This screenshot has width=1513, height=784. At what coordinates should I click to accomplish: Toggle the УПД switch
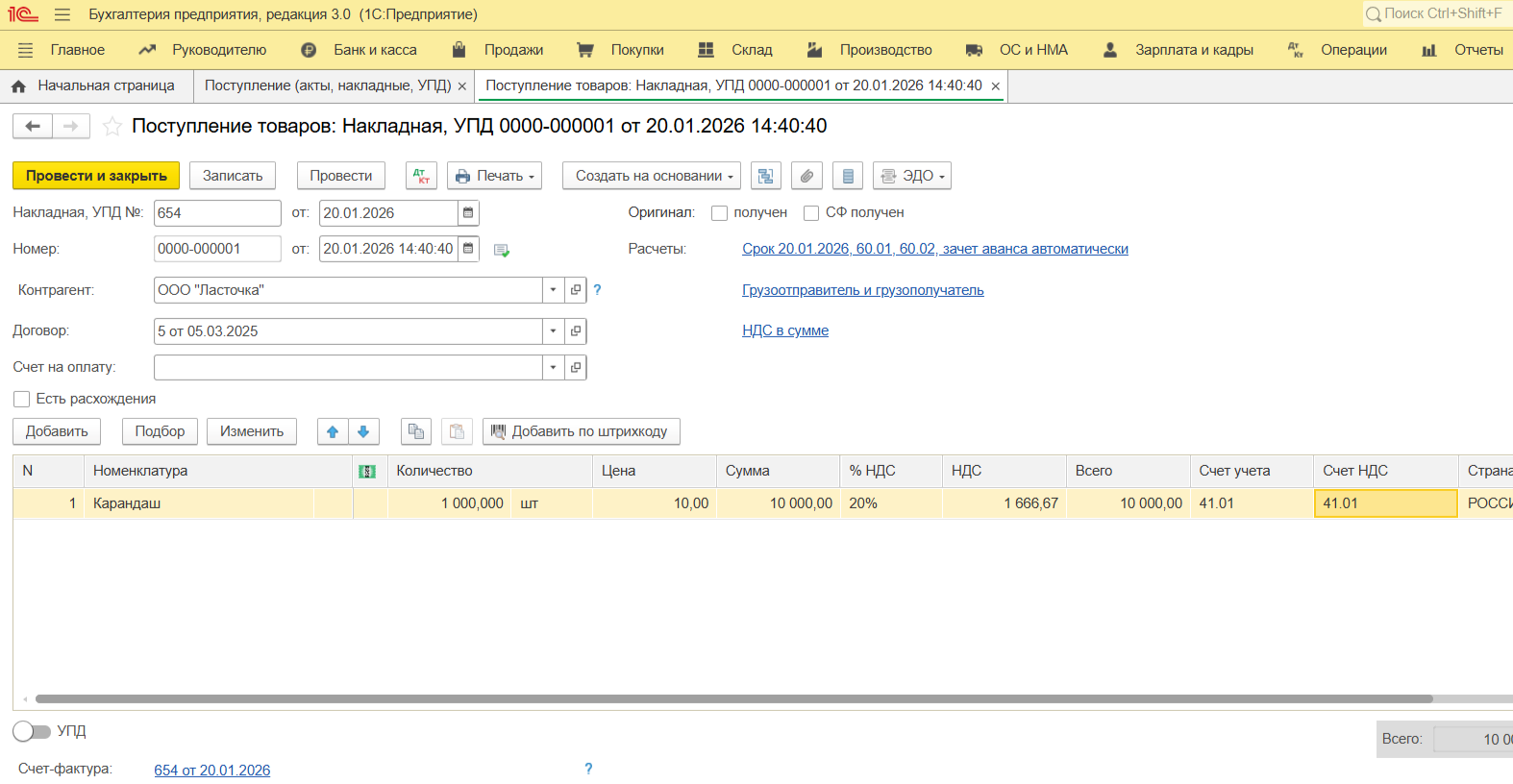click(x=32, y=731)
